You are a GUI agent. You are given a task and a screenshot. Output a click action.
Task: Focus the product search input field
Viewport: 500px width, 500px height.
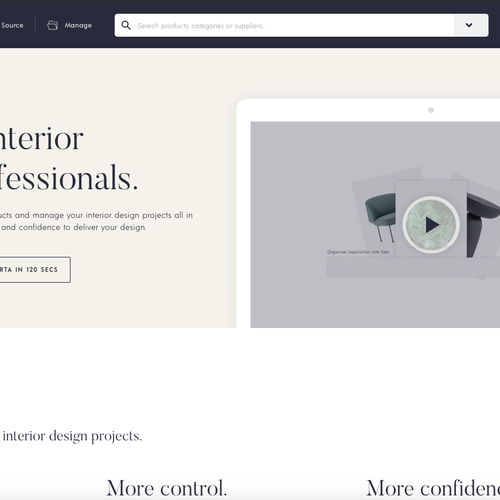(x=284, y=25)
